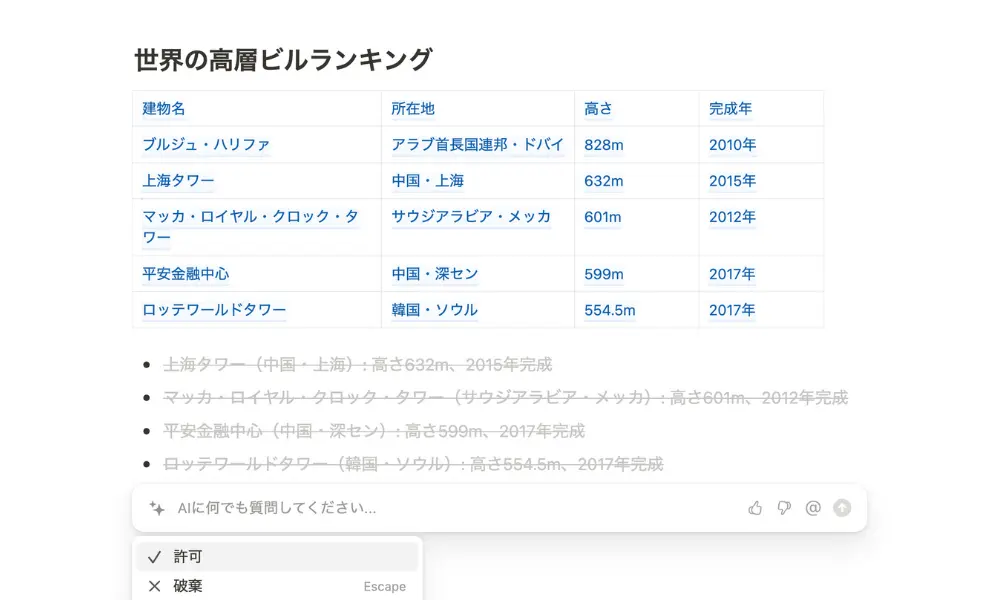This screenshot has width=1000, height=600.
Task: Click the 上海タワー table cell
Action: pyautogui.click(x=257, y=180)
